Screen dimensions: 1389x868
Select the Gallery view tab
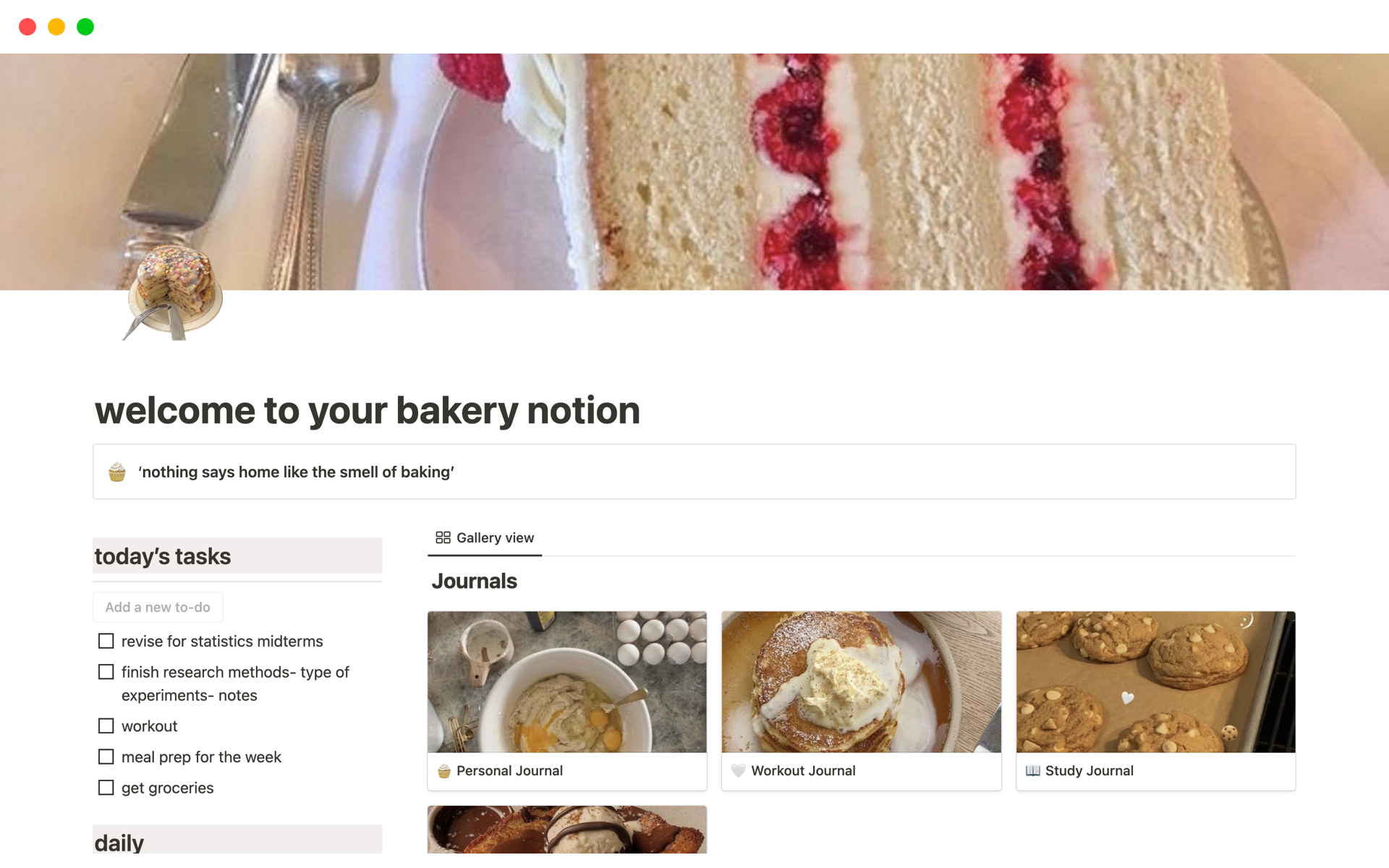485,538
